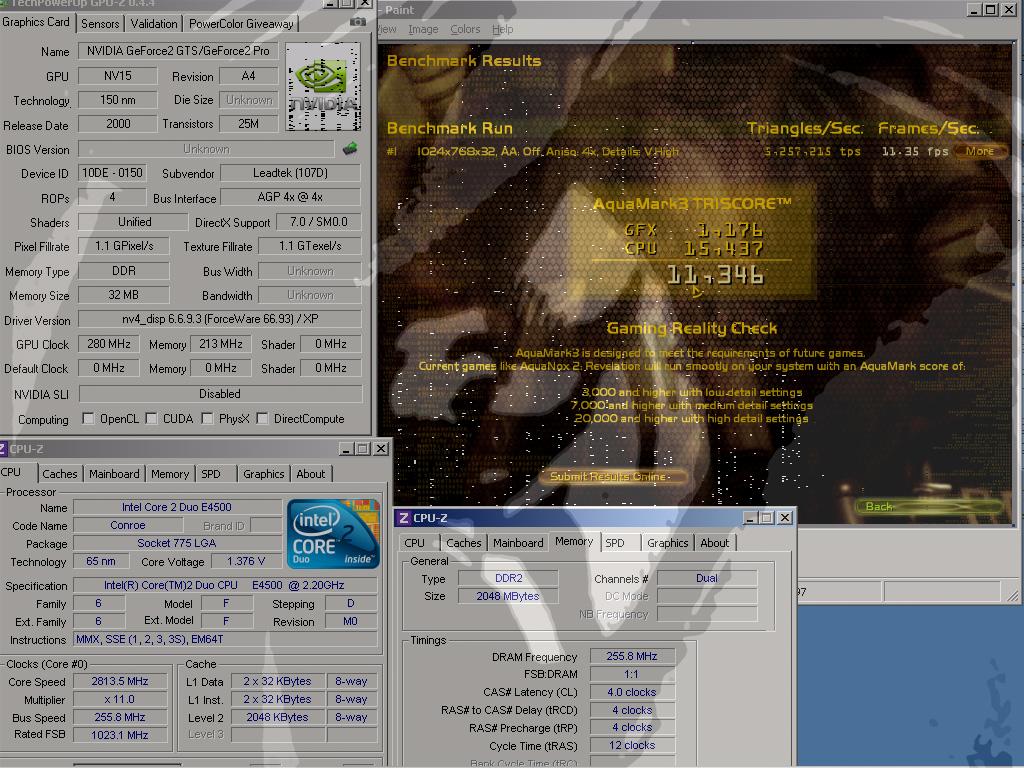Toggle the CUDA checkbox
Screen dimensions: 1024x768
152,419
